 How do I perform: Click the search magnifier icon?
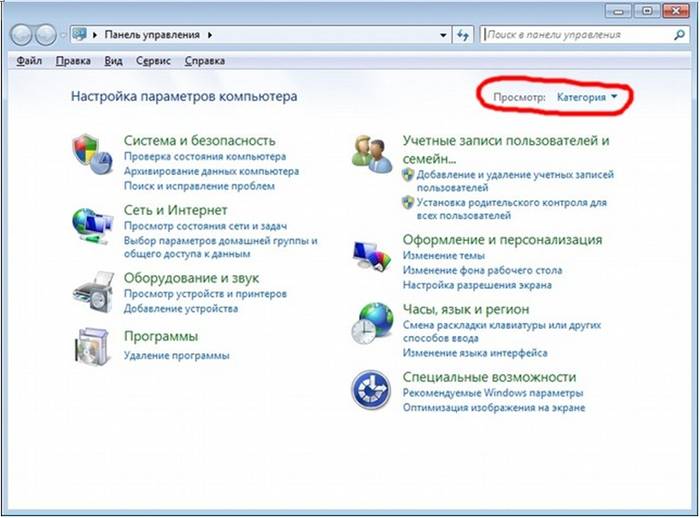[x=679, y=35]
